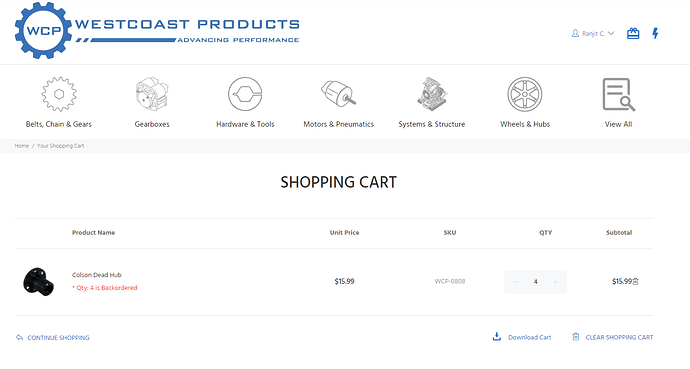Viewport: 690px width, 369px height.
Task: Click the SKU value WCP-0808
Action: pyautogui.click(x=450, y=281)
